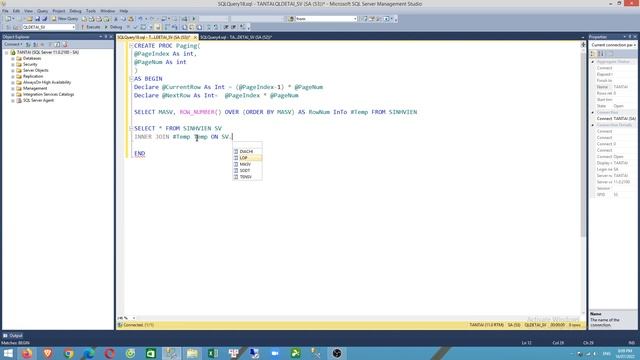Click the Alphabetical sort icon in Properties
Viewport: 640px width, 360px height.
[601, 54]
